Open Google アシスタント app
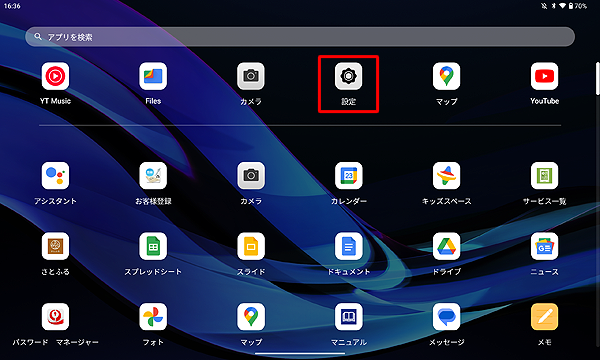The width and height of the screenshot is (600, 360). (x=55, y=176)
